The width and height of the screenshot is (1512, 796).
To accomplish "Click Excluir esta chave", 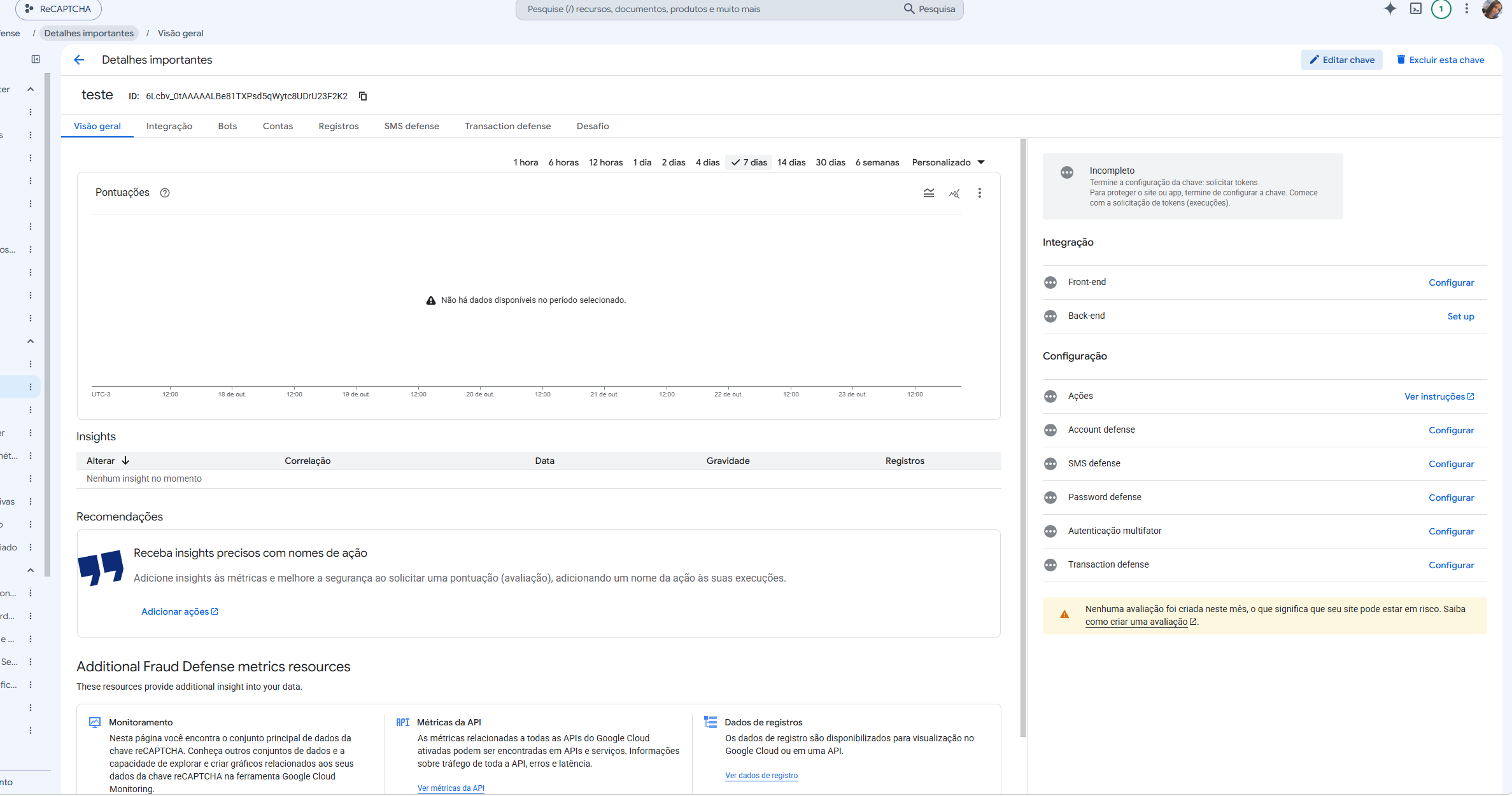I will (1440, 60).
